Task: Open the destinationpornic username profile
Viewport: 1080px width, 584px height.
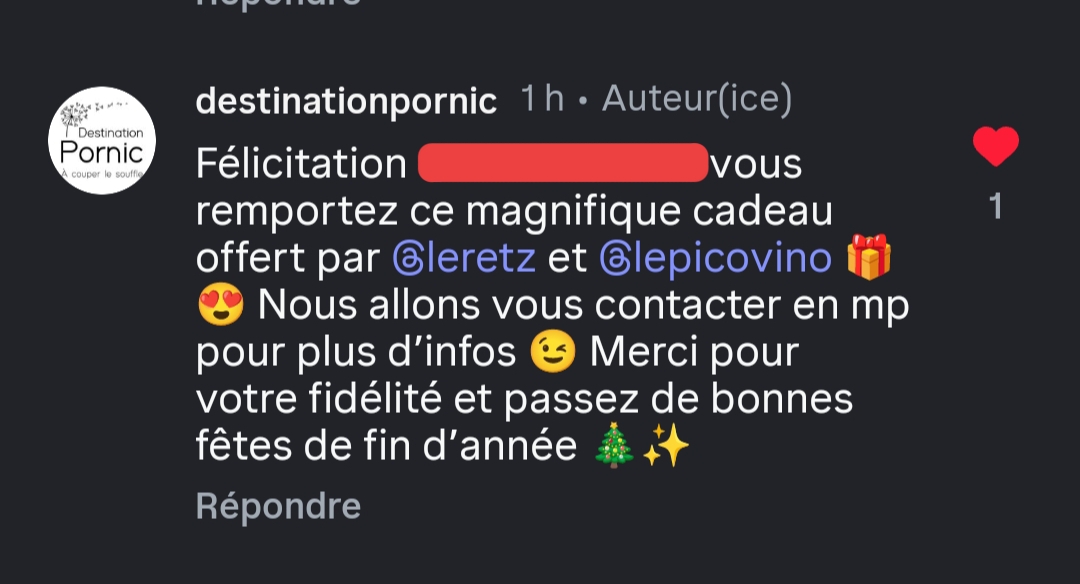Action: point(346,101)
